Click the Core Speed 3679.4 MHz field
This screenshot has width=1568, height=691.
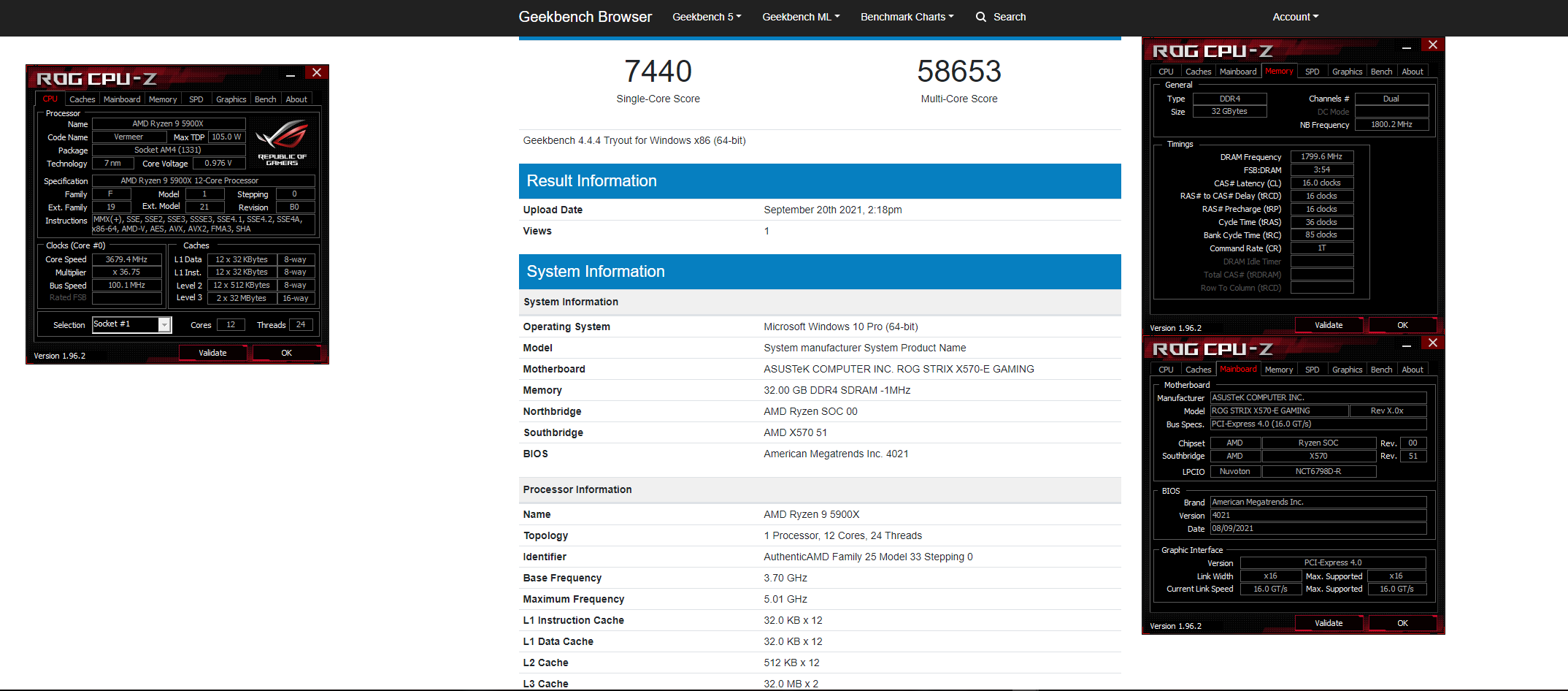coord(127,259)
